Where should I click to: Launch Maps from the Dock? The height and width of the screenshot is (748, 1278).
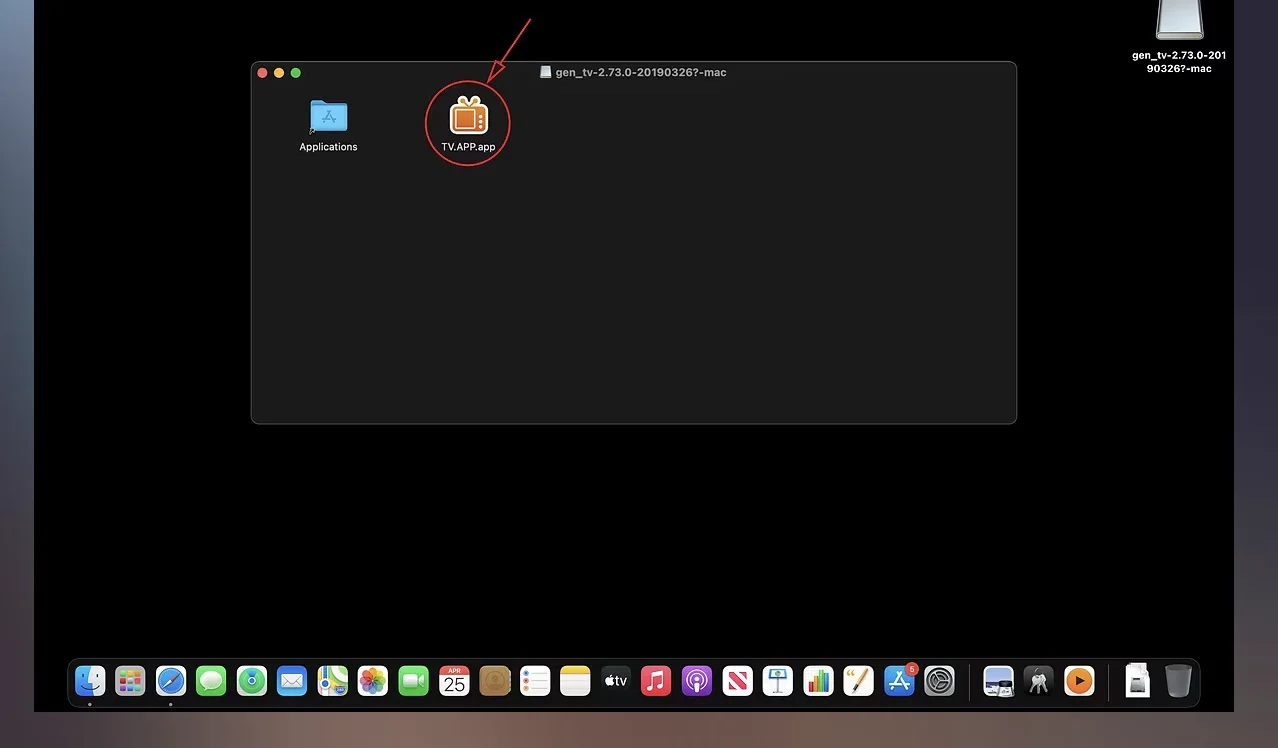[333, 681]
